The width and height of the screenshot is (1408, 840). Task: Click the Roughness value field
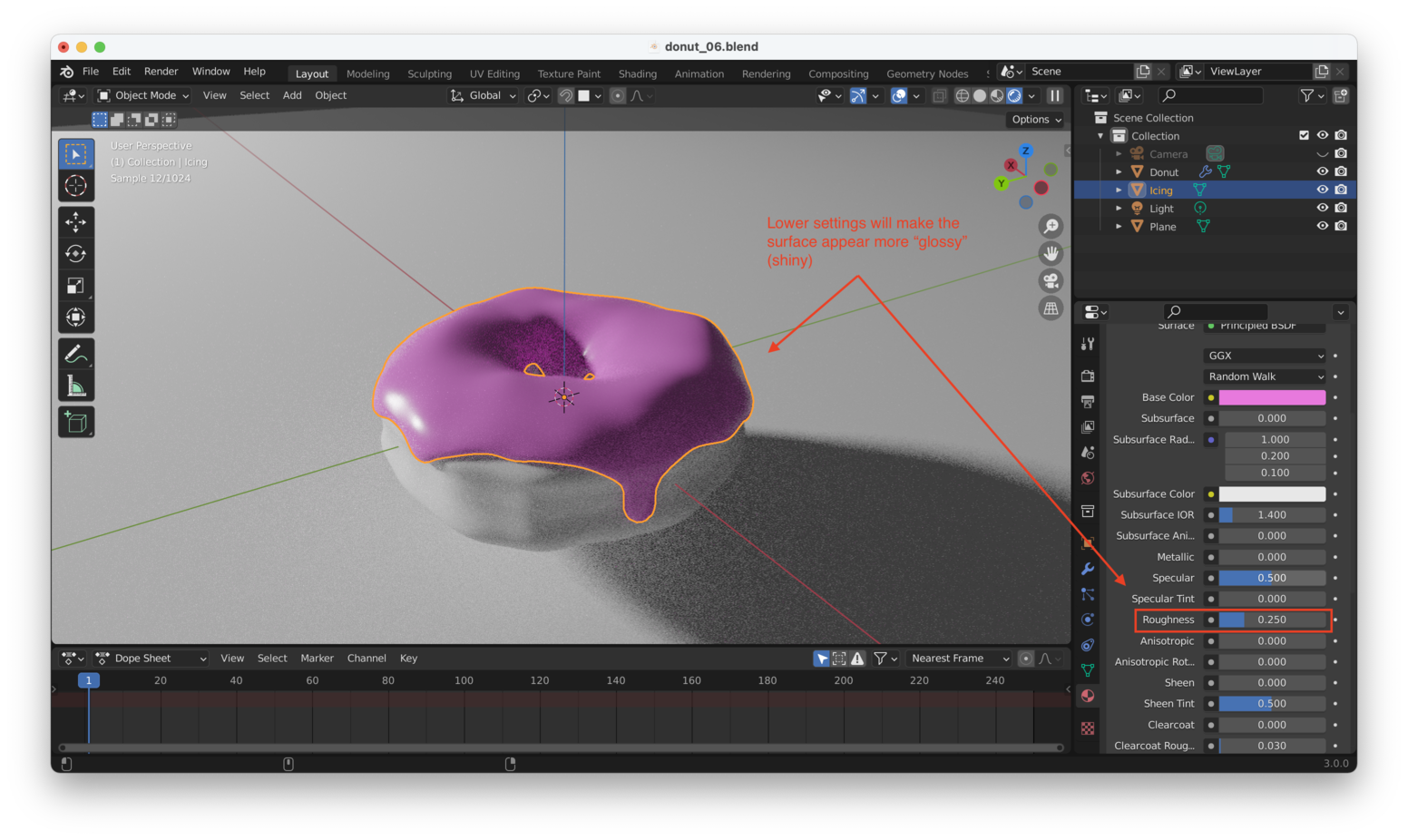tap(1271, 620)
